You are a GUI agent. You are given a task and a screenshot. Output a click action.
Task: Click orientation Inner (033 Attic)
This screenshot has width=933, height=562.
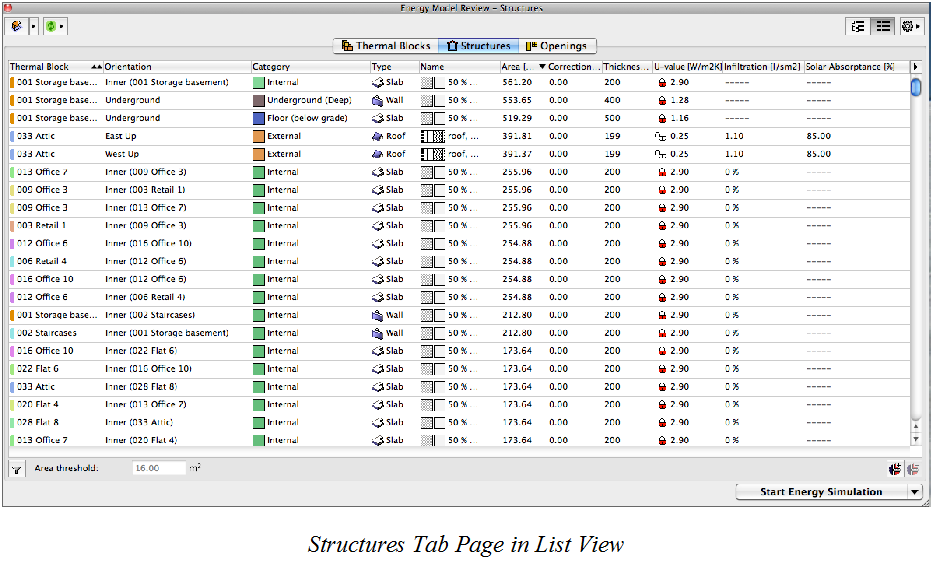tap(139, 422)
